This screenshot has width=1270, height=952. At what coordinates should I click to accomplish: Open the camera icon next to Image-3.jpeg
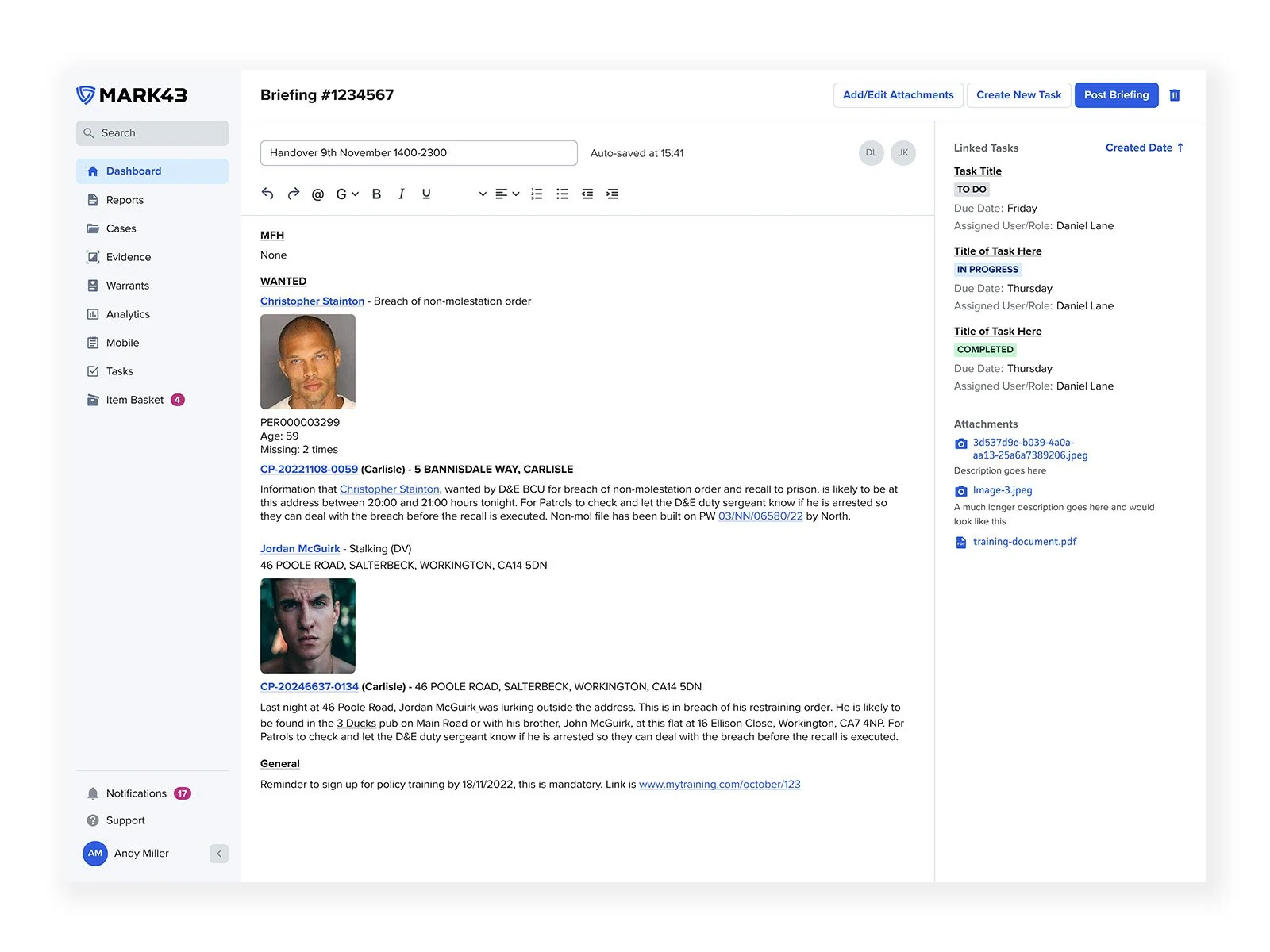pos(960,491)
